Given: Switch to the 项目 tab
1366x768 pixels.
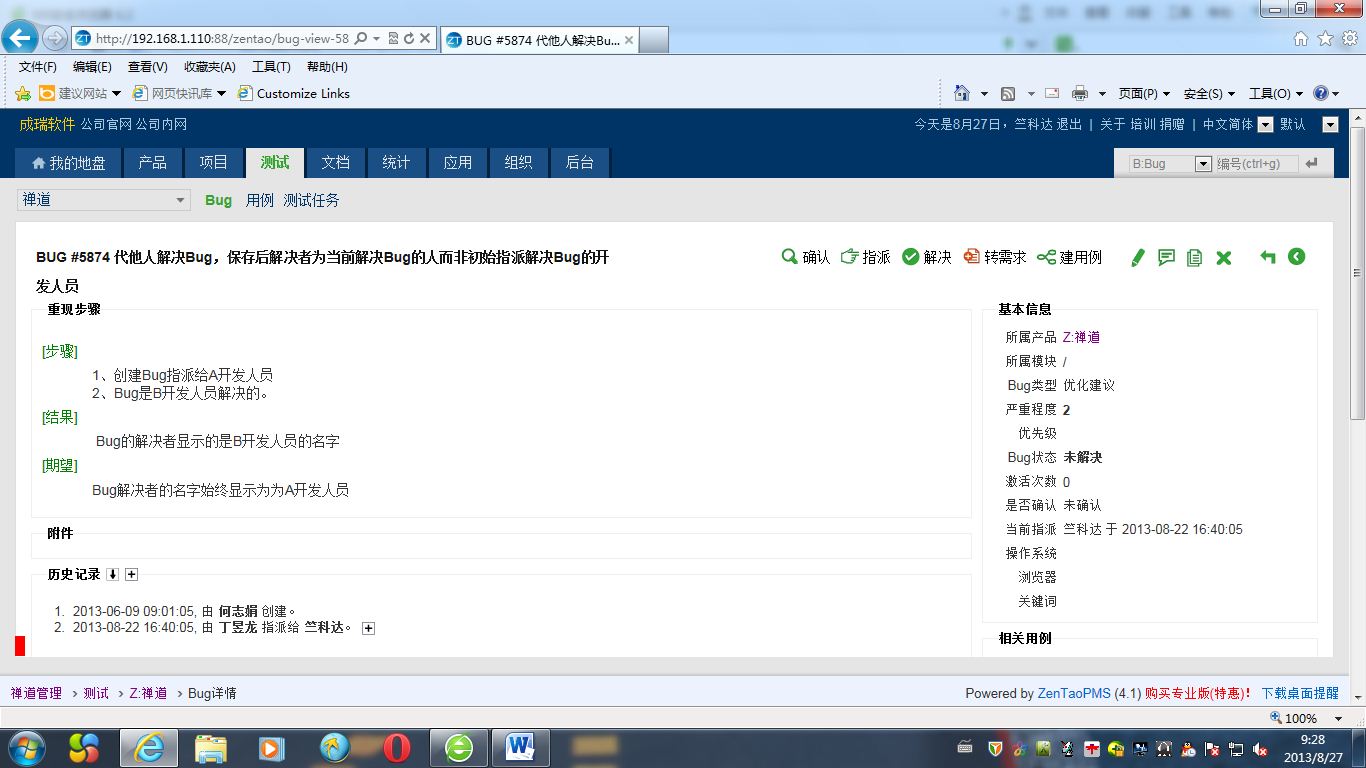Looking at the screenshot, I should [x=214, y=163].
